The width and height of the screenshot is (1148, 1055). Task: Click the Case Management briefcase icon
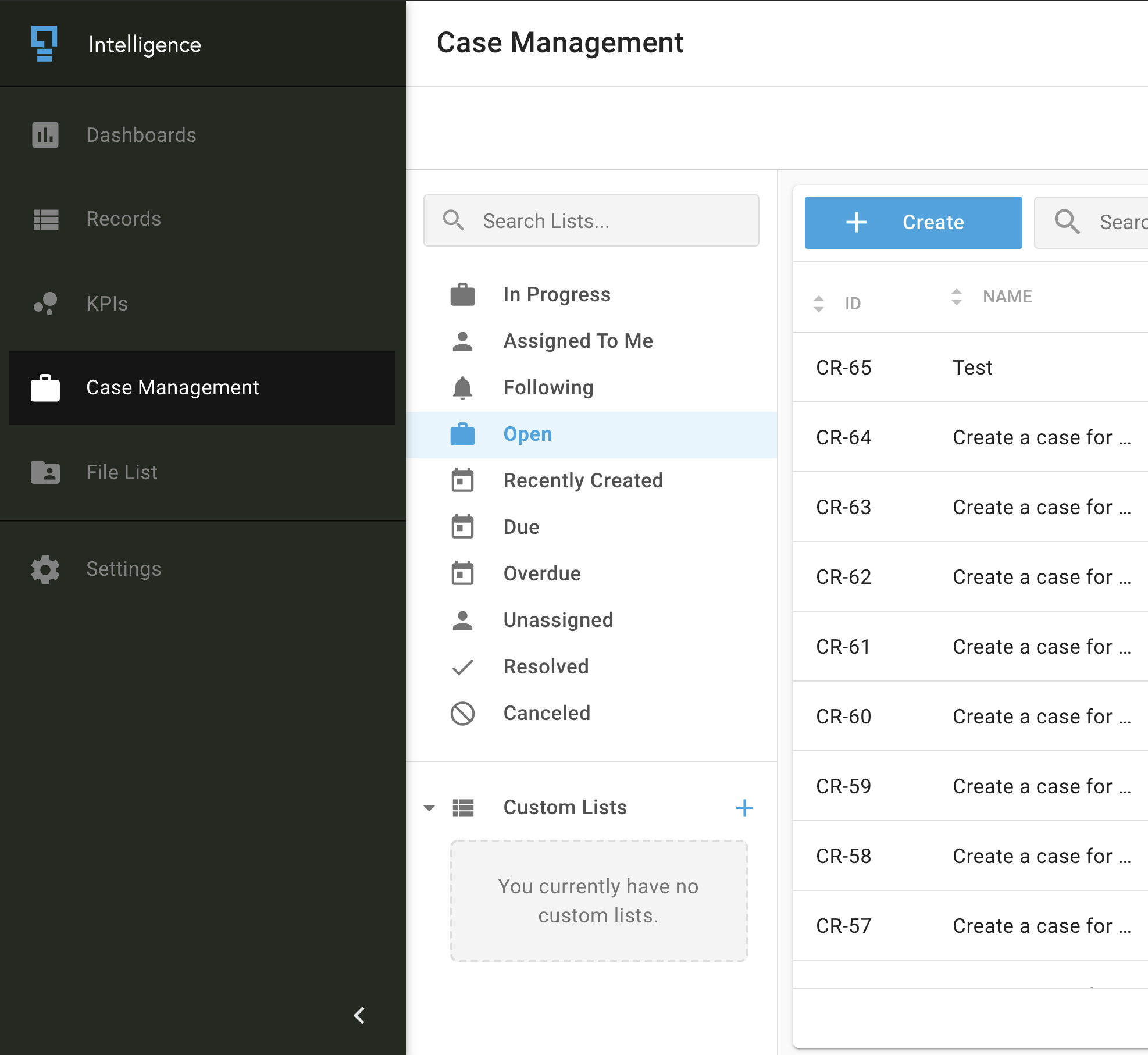[x=45, y=388]
